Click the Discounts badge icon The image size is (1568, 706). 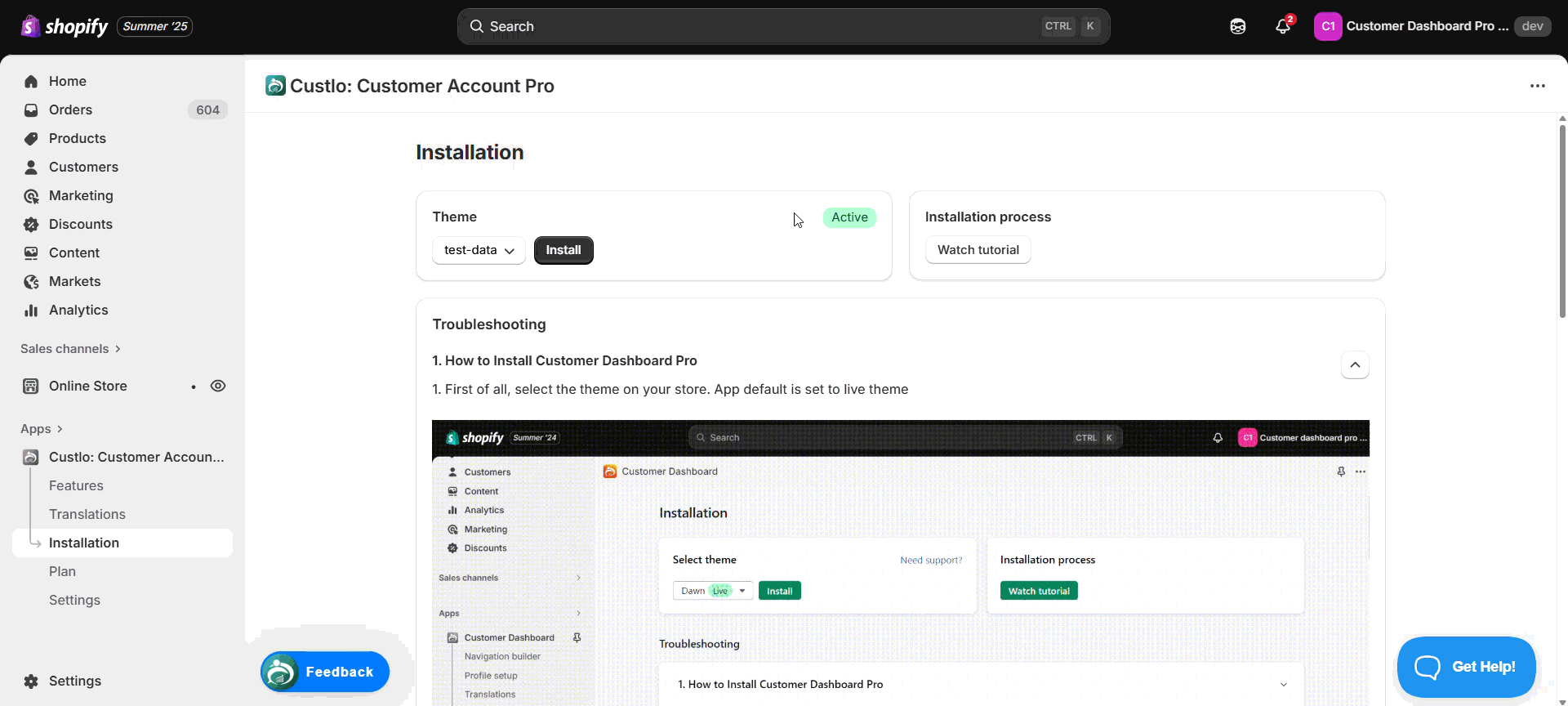click(31, 224)
